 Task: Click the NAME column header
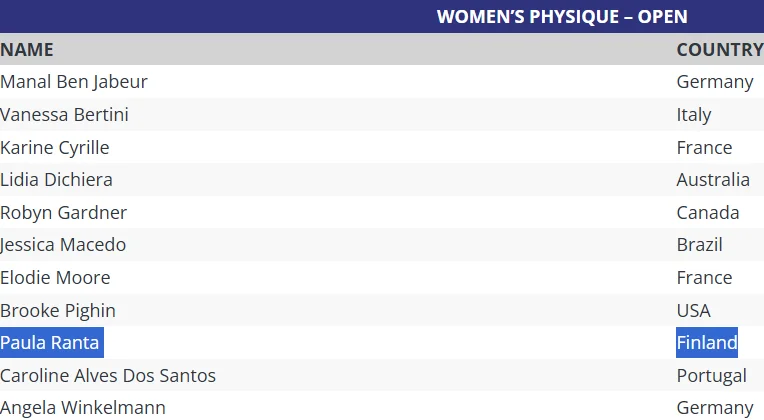point(27,49)
